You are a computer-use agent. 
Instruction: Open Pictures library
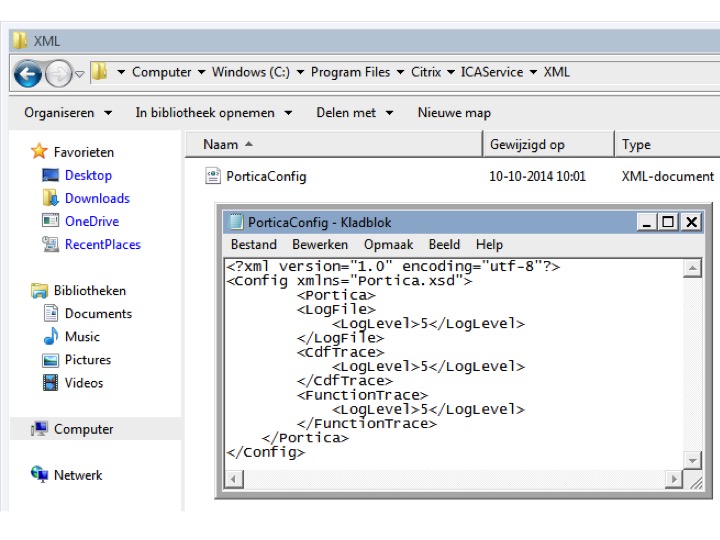(88, 360)
